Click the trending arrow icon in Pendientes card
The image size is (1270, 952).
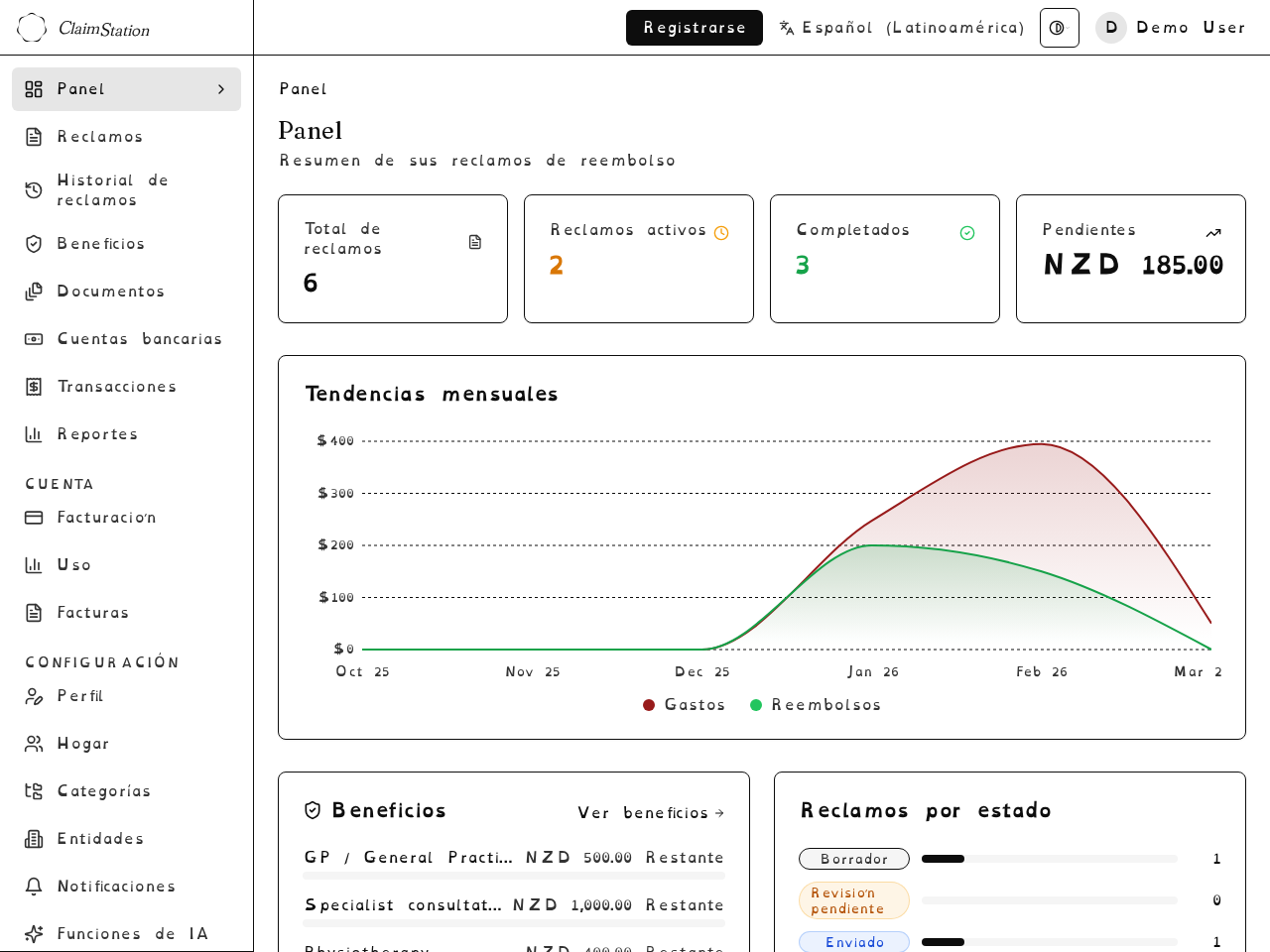[x=1213, y=233]
